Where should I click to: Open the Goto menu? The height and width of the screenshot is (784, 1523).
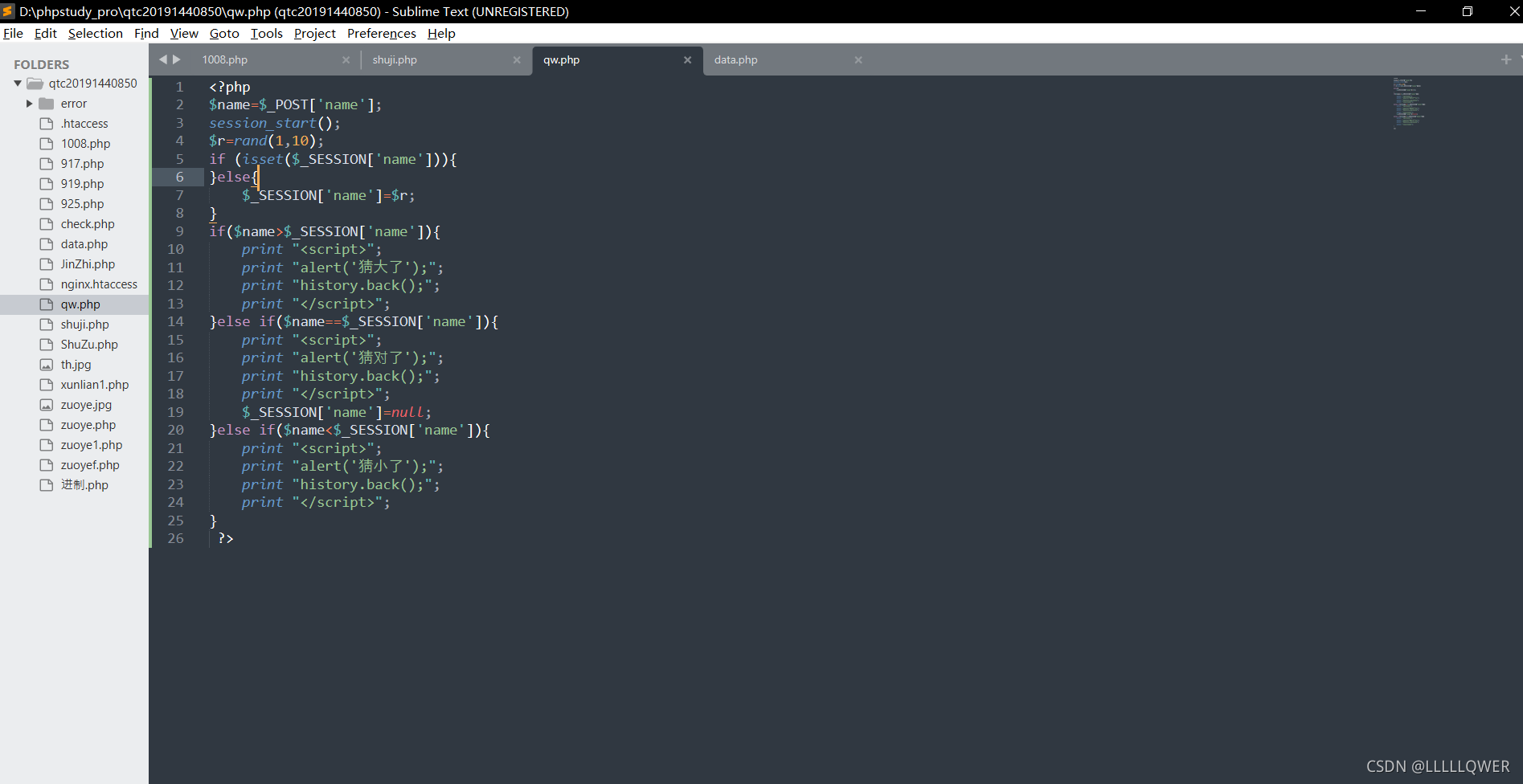pos(224,34)
